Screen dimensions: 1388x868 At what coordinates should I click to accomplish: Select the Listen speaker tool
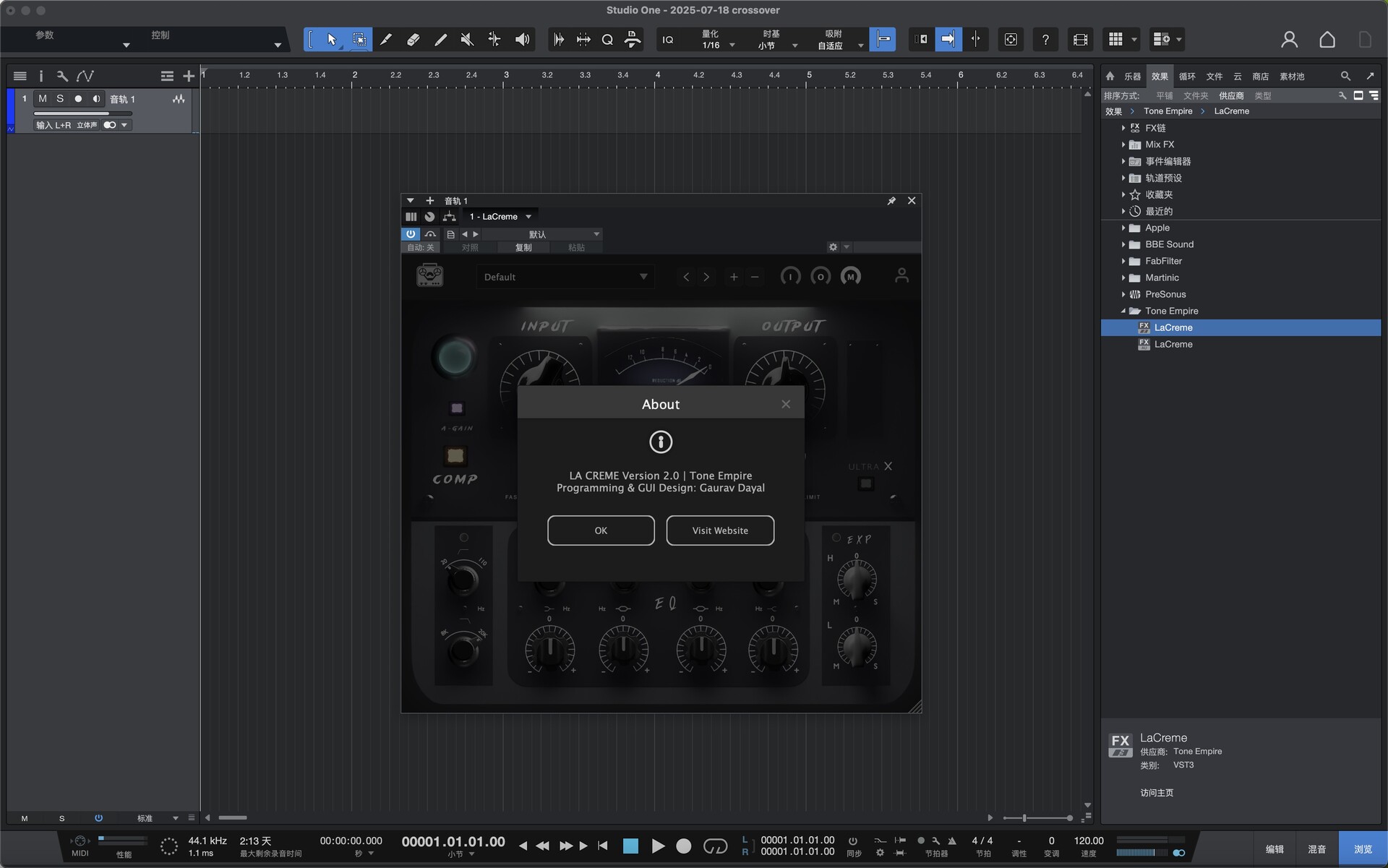522,40
